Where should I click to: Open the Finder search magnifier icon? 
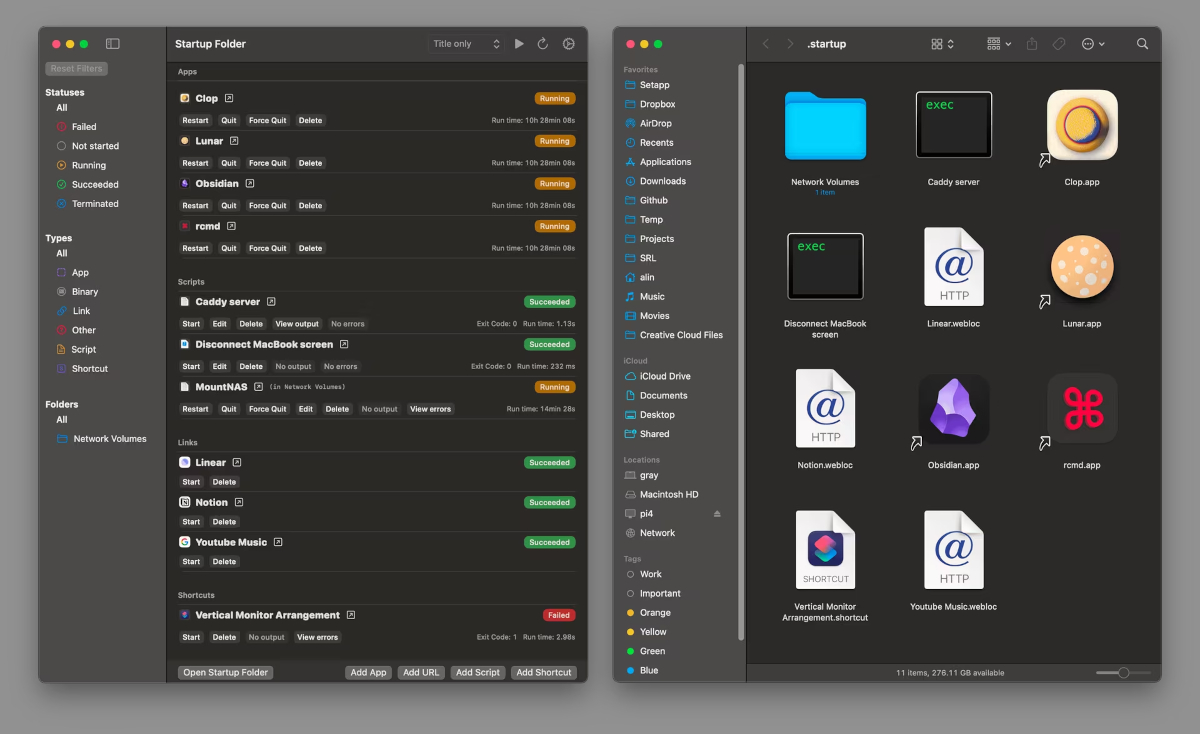[1142, 44]
